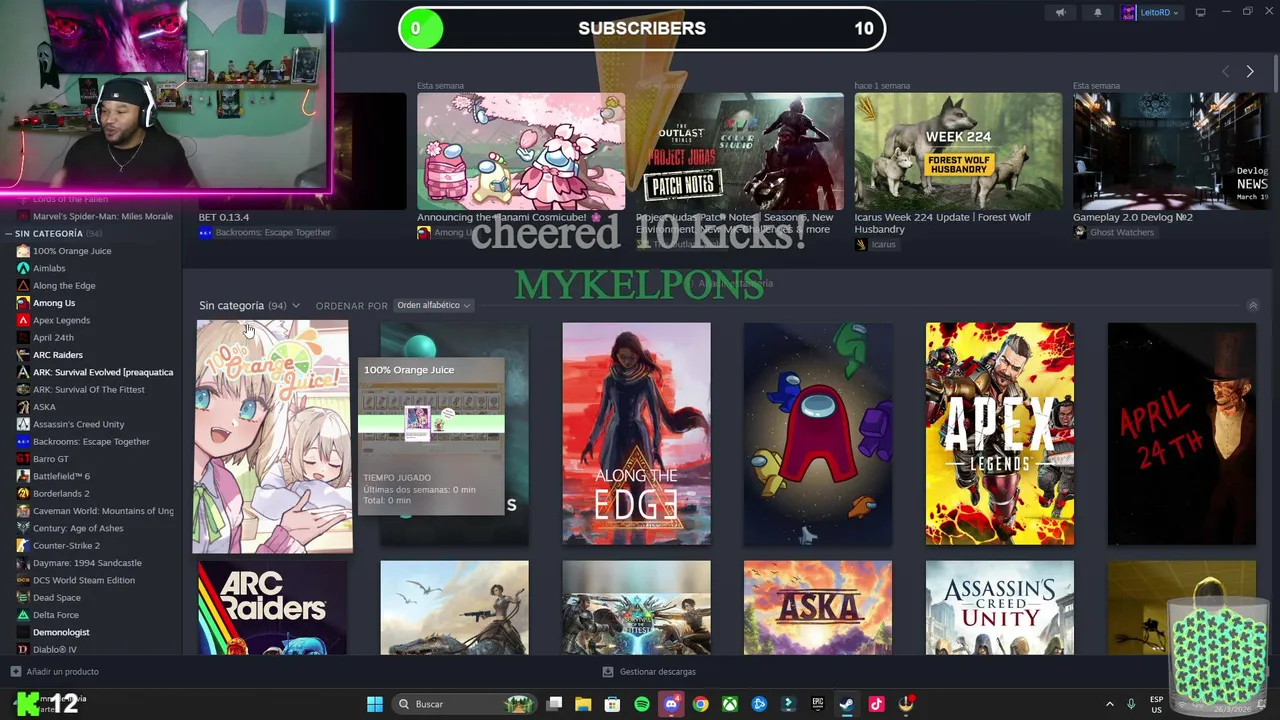Open the Xbox app from the taskbar
The height and width of the screenshot is (720, 1280).
point(730,704)
